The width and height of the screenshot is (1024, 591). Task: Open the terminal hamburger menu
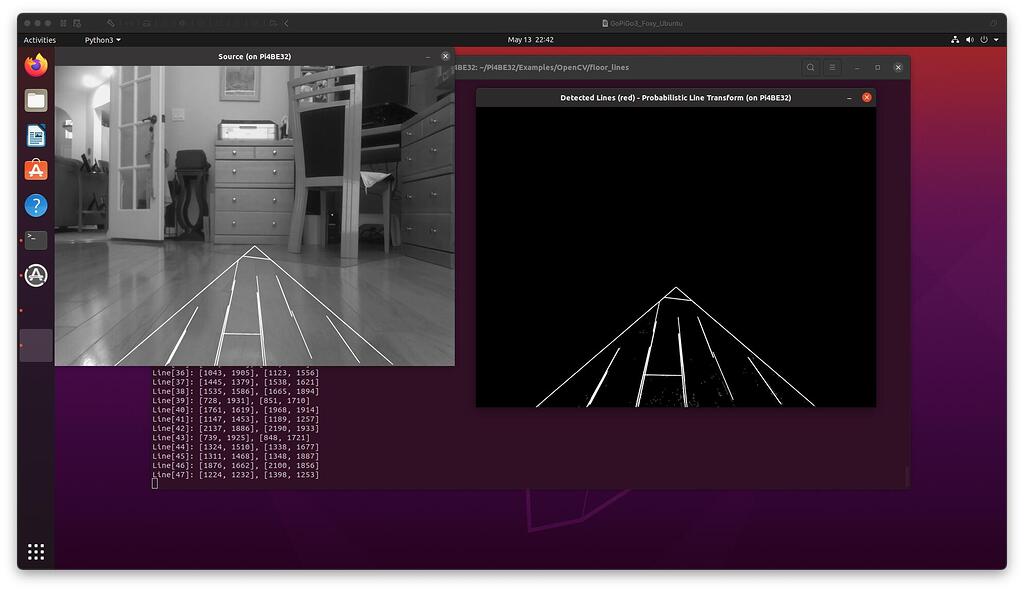pyautogui.click(x=832, y=67)
